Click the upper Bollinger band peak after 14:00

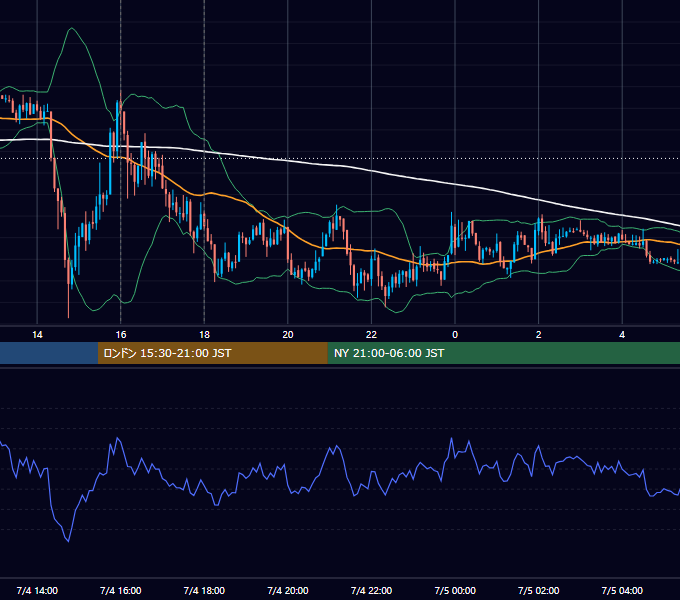(72, 28)
